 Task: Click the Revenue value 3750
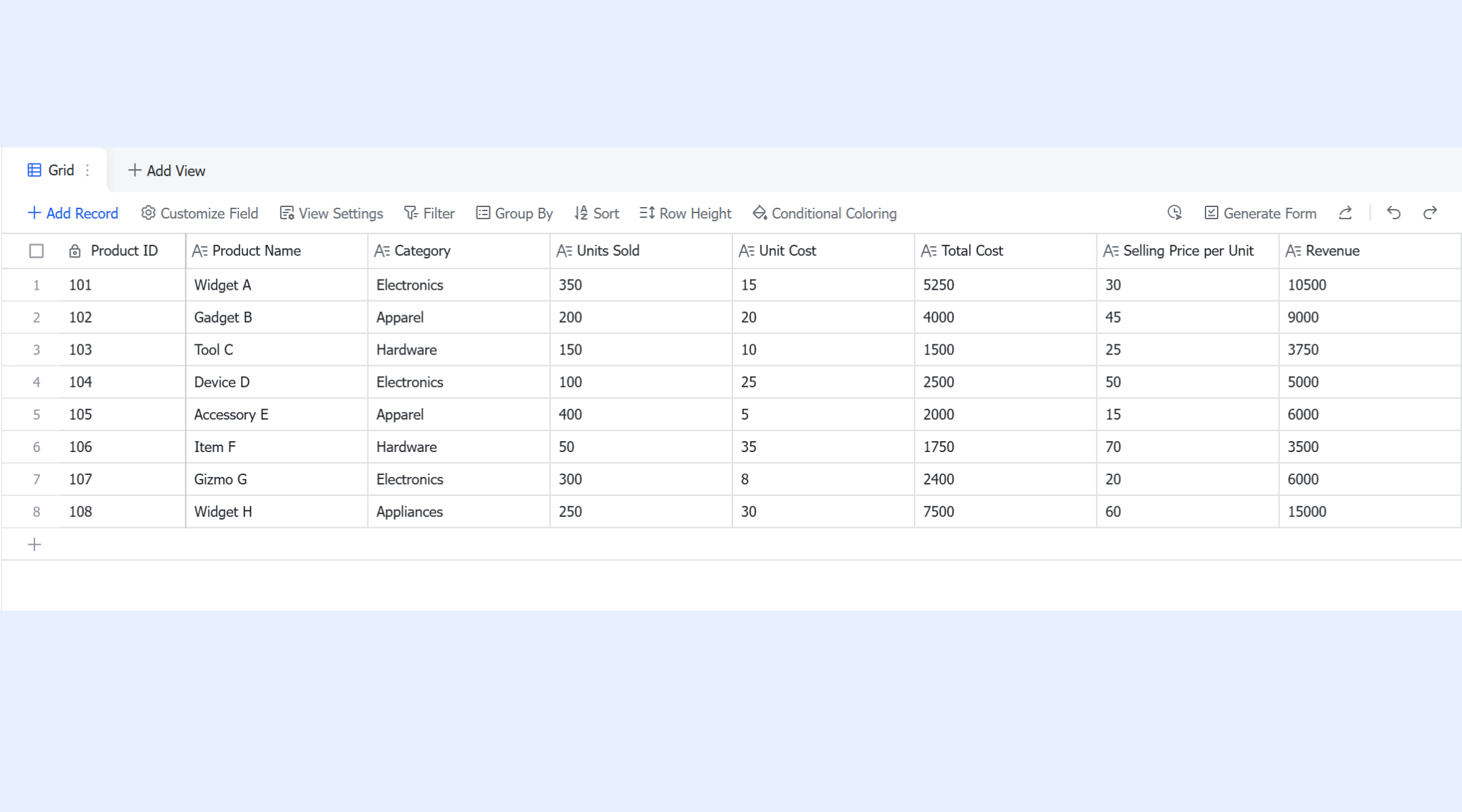[x=1370, y=350]
